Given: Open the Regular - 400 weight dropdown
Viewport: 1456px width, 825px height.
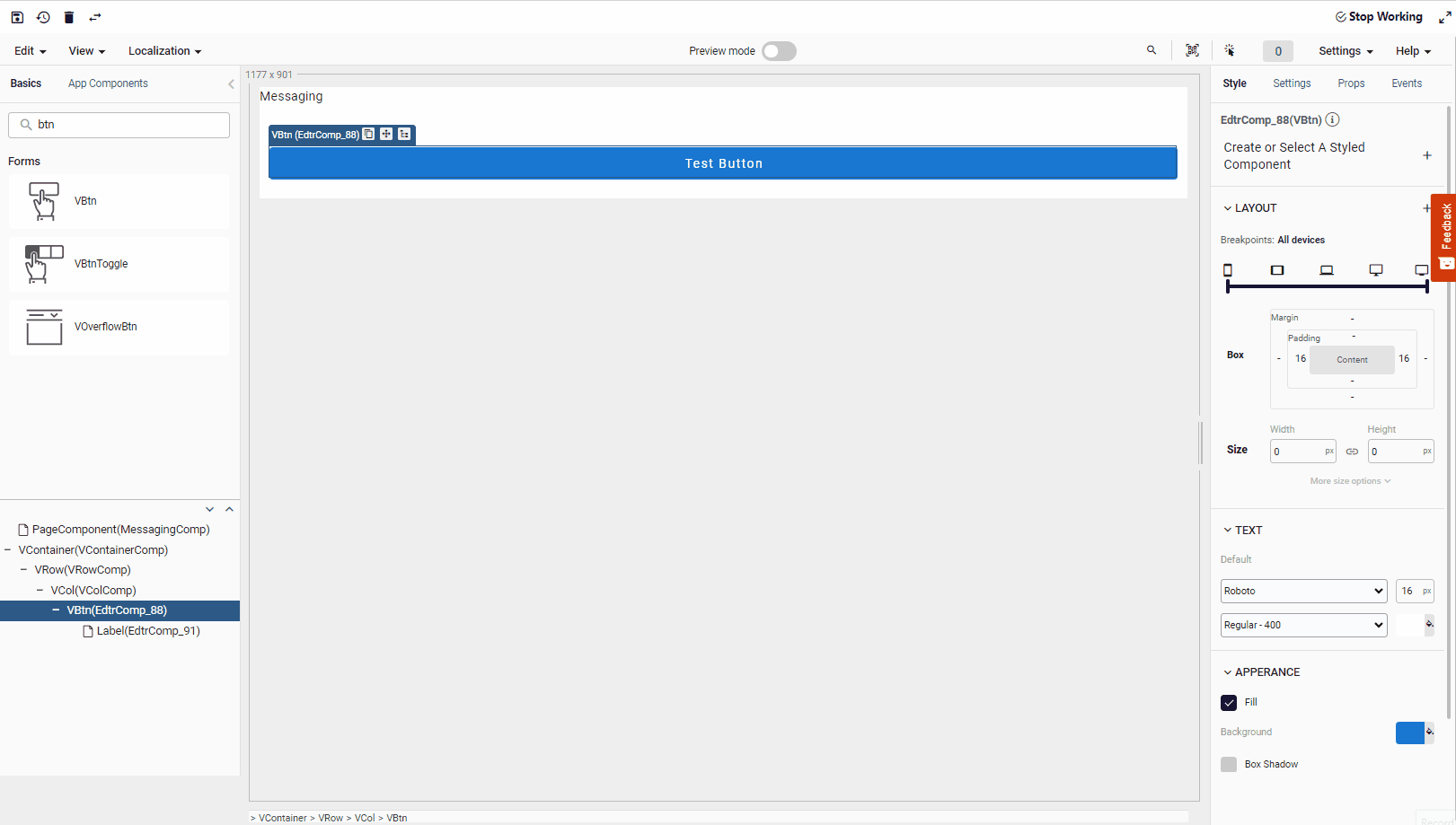Looking at the screenshot, I should pos(1303,625).
